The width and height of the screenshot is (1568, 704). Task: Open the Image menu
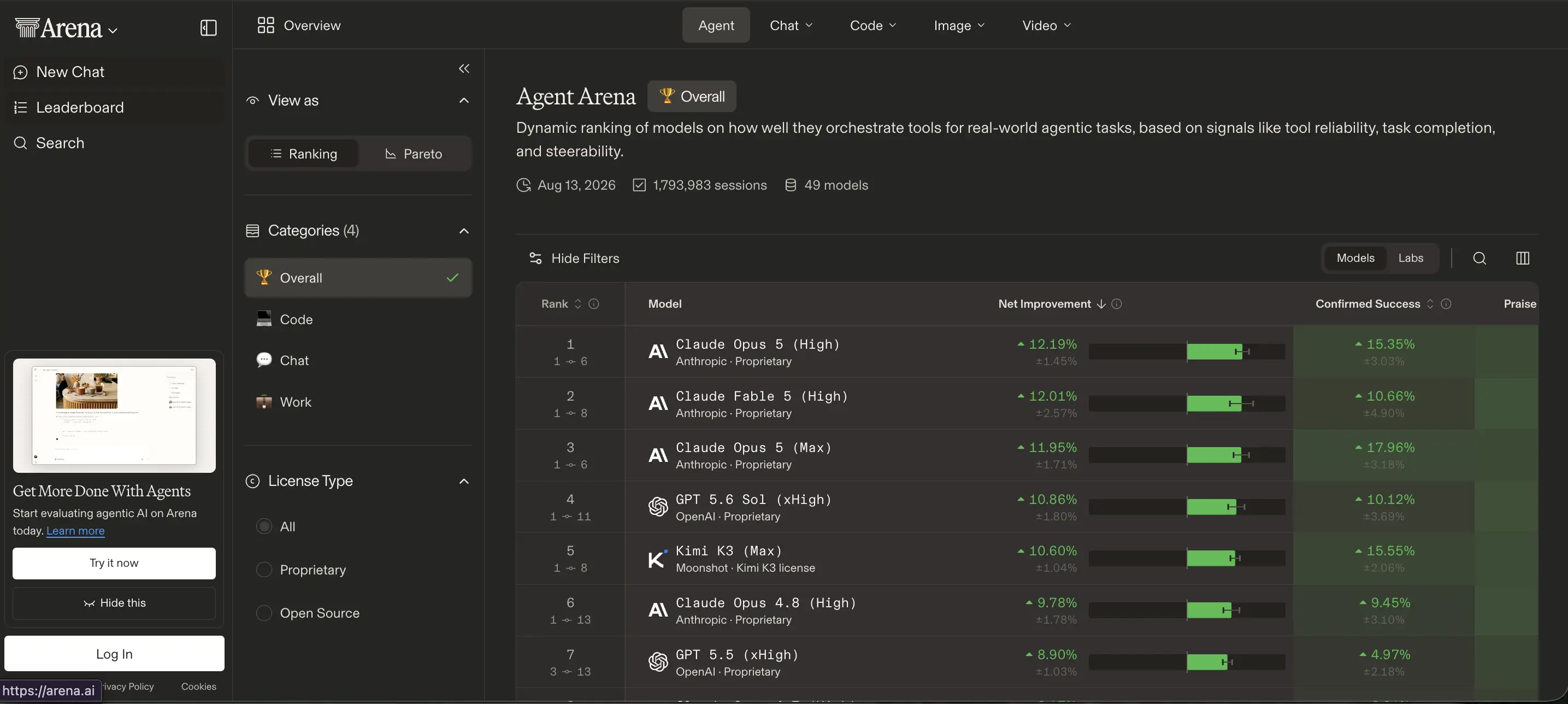pyautogui.click(x=959, y=25)
